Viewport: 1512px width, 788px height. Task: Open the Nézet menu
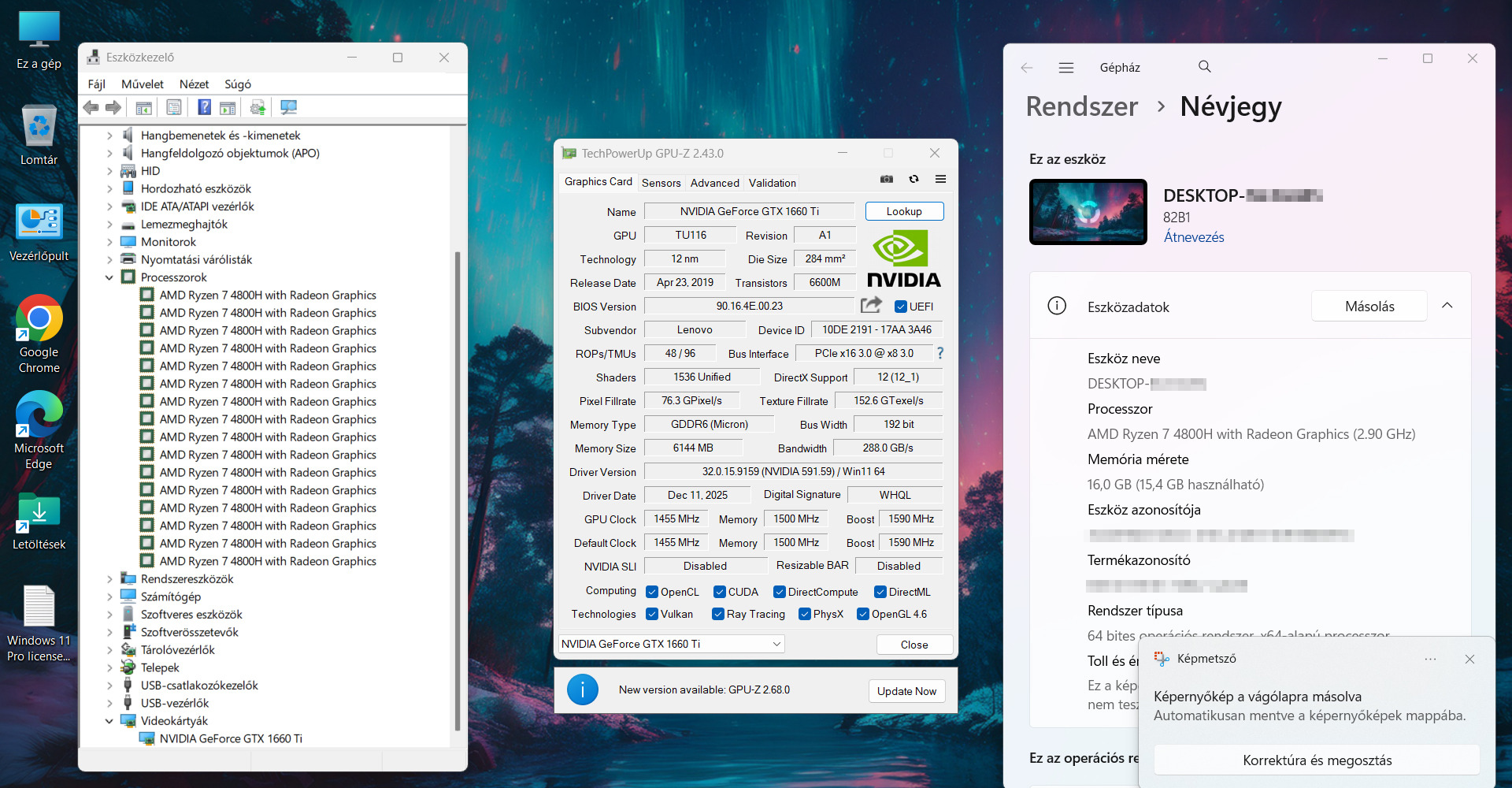[x=194, y=84]
